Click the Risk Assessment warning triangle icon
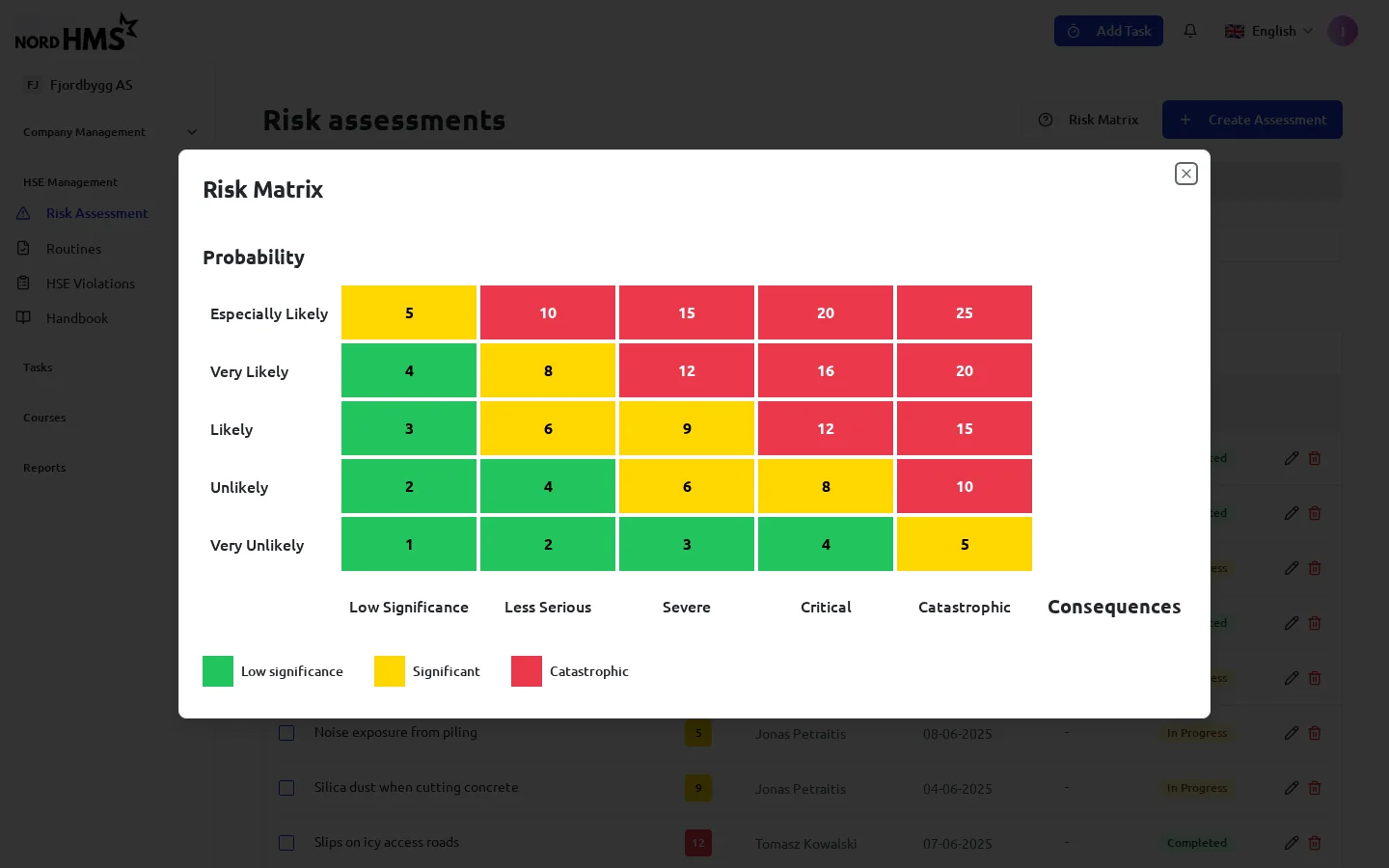The height and width of the screenshot is (868, 1389). (23, 213)
